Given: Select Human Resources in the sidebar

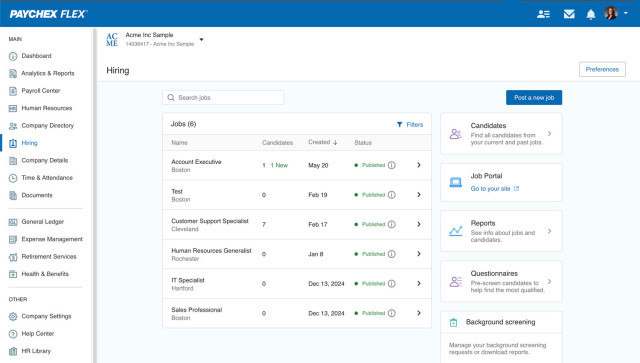Looking at the screenshot, I should coord(47,108).
